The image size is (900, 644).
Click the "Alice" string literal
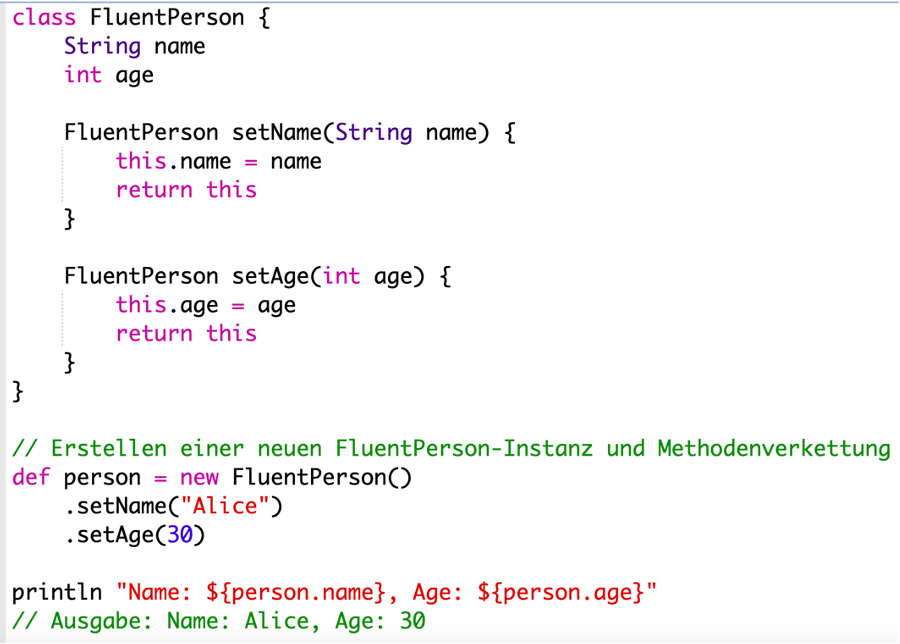(231, 506)
